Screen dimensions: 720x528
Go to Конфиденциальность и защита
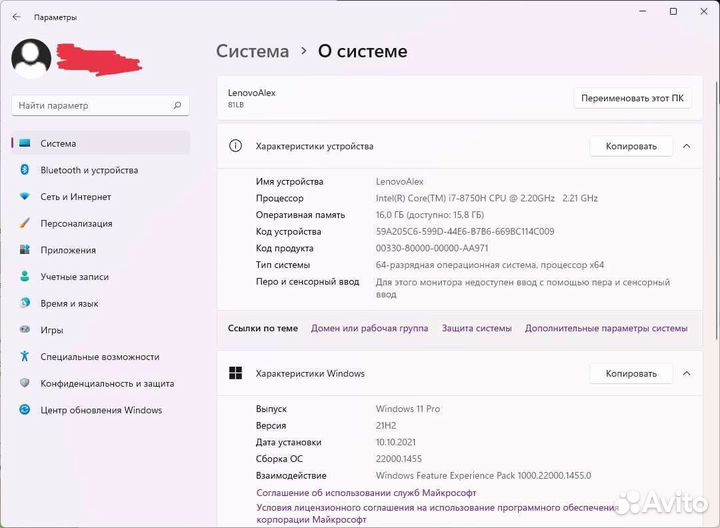(101, 383)
